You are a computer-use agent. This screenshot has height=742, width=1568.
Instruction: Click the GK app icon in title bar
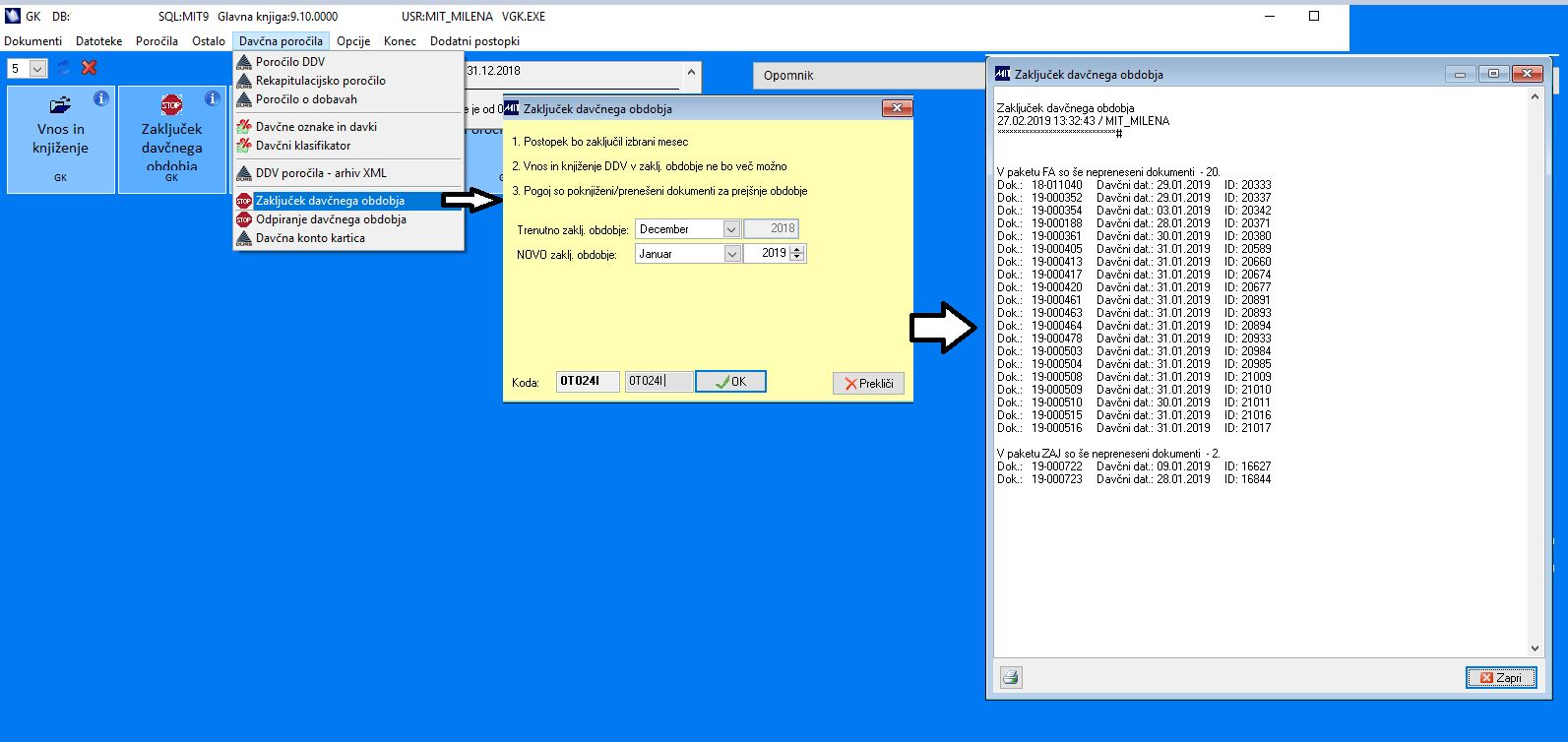pyautogui.click(x=11, y=17)
